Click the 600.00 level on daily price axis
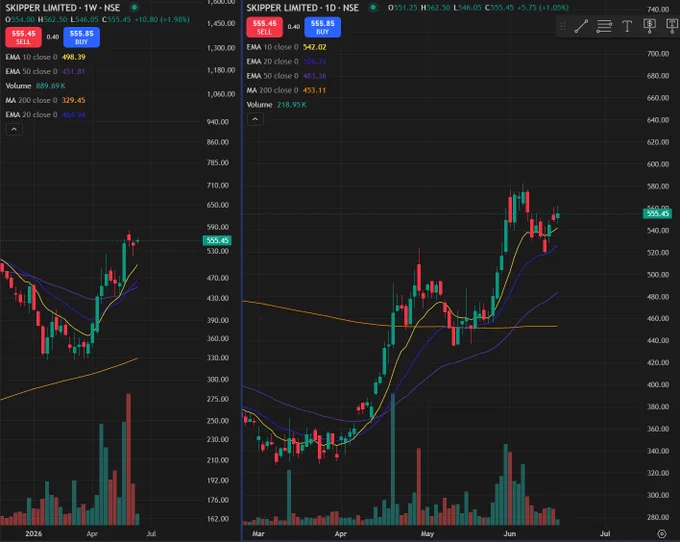 658,164
